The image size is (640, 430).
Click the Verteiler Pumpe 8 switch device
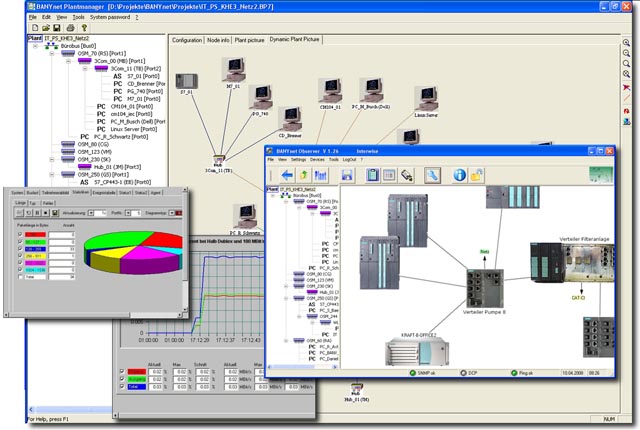point(485,292)
